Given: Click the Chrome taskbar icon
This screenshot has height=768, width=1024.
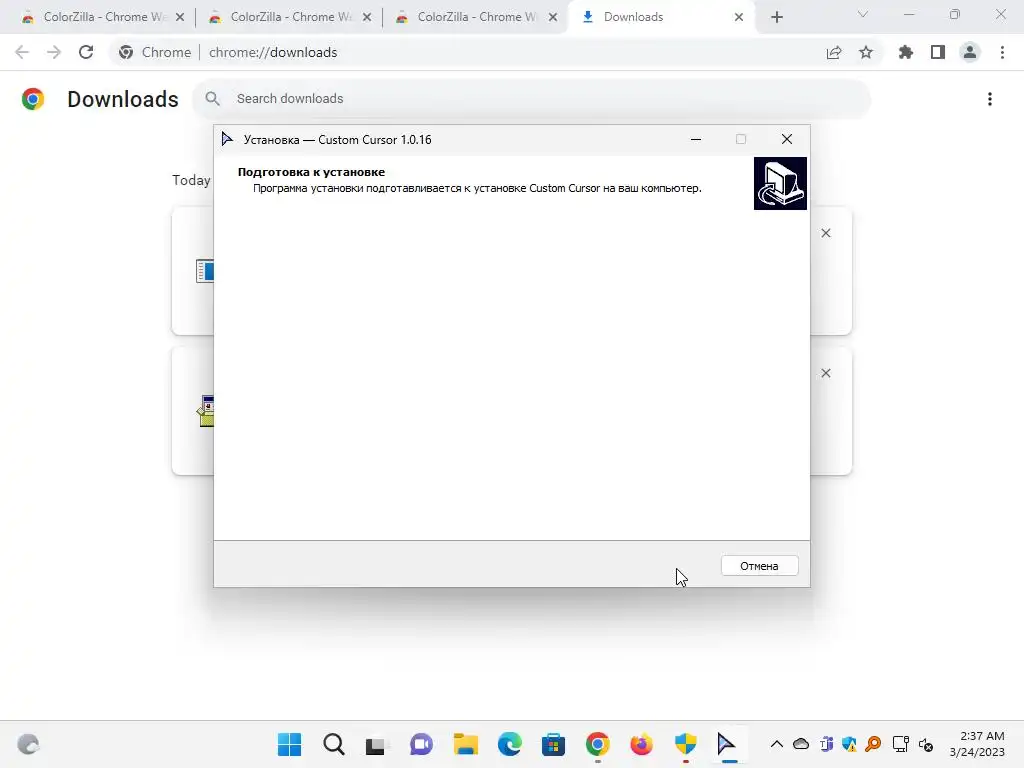Looking at the screenshot, I should click(x=598, y=744).
